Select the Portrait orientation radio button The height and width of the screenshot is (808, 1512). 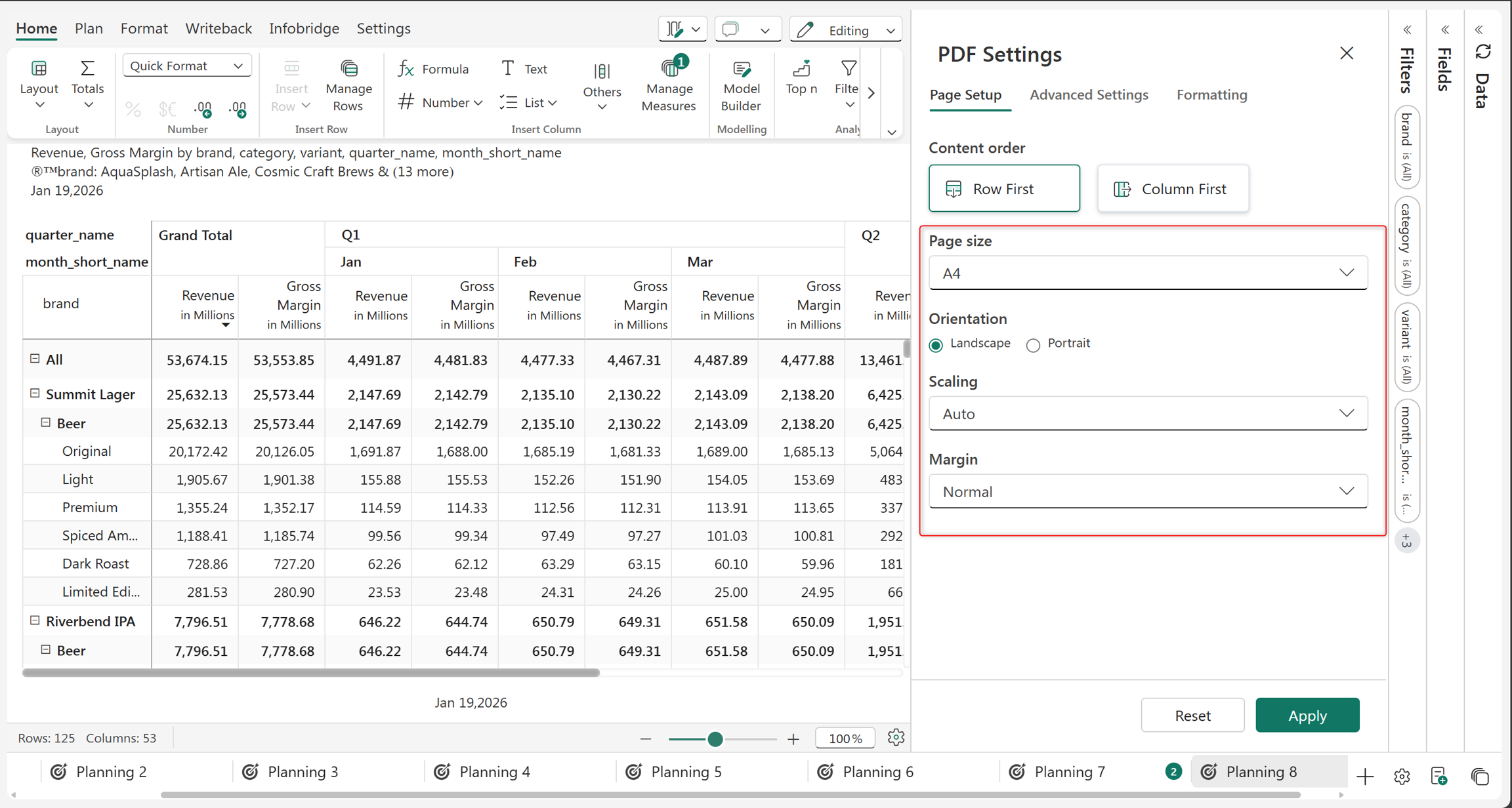click(1033, 345)
